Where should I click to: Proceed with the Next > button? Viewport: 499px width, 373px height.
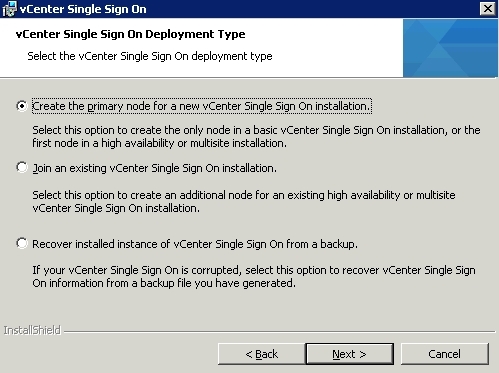tap(349, 354)
